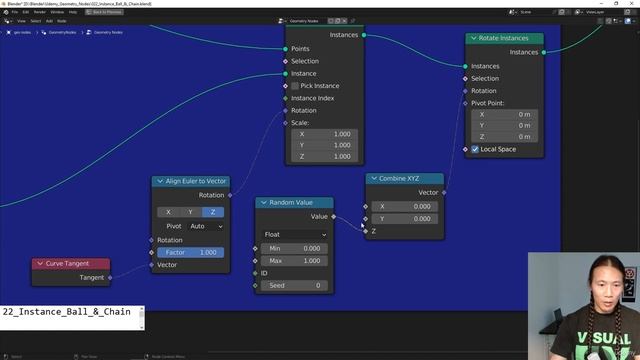This screenshot has height=360, width=640.
Task: Click the 'geo nodes' object breadcrumb icon
Action: point(9,32)
